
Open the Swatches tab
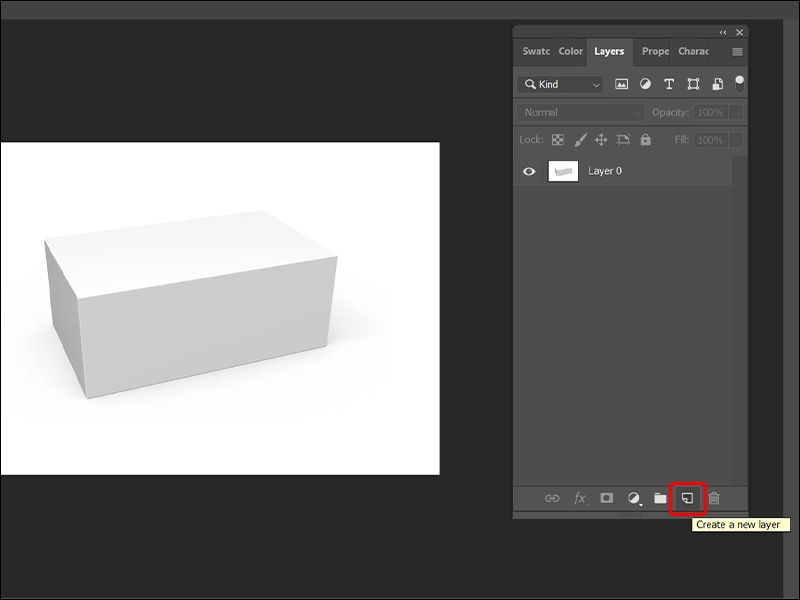click(x=535, y=51)
